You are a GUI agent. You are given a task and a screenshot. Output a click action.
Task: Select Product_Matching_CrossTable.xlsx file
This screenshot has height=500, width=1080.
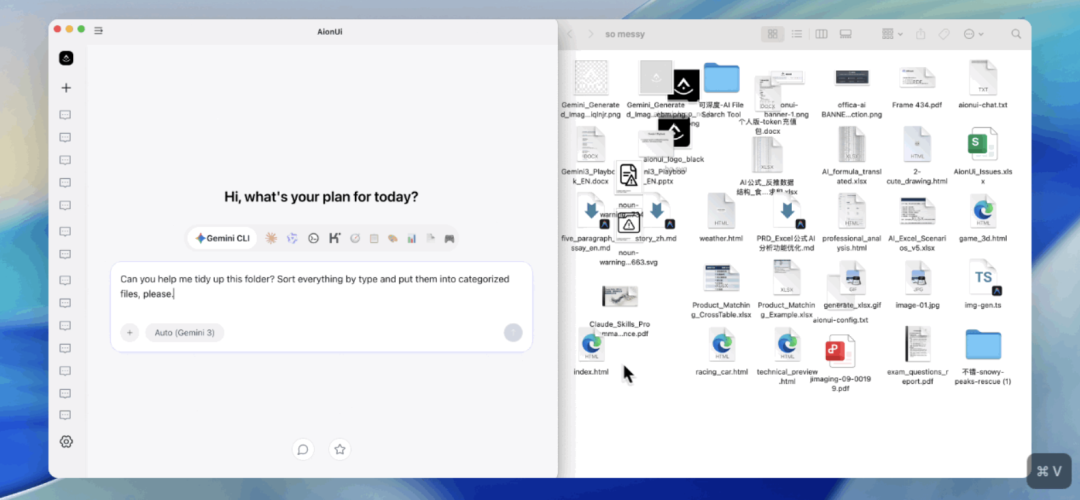click(x=721, y=278)
